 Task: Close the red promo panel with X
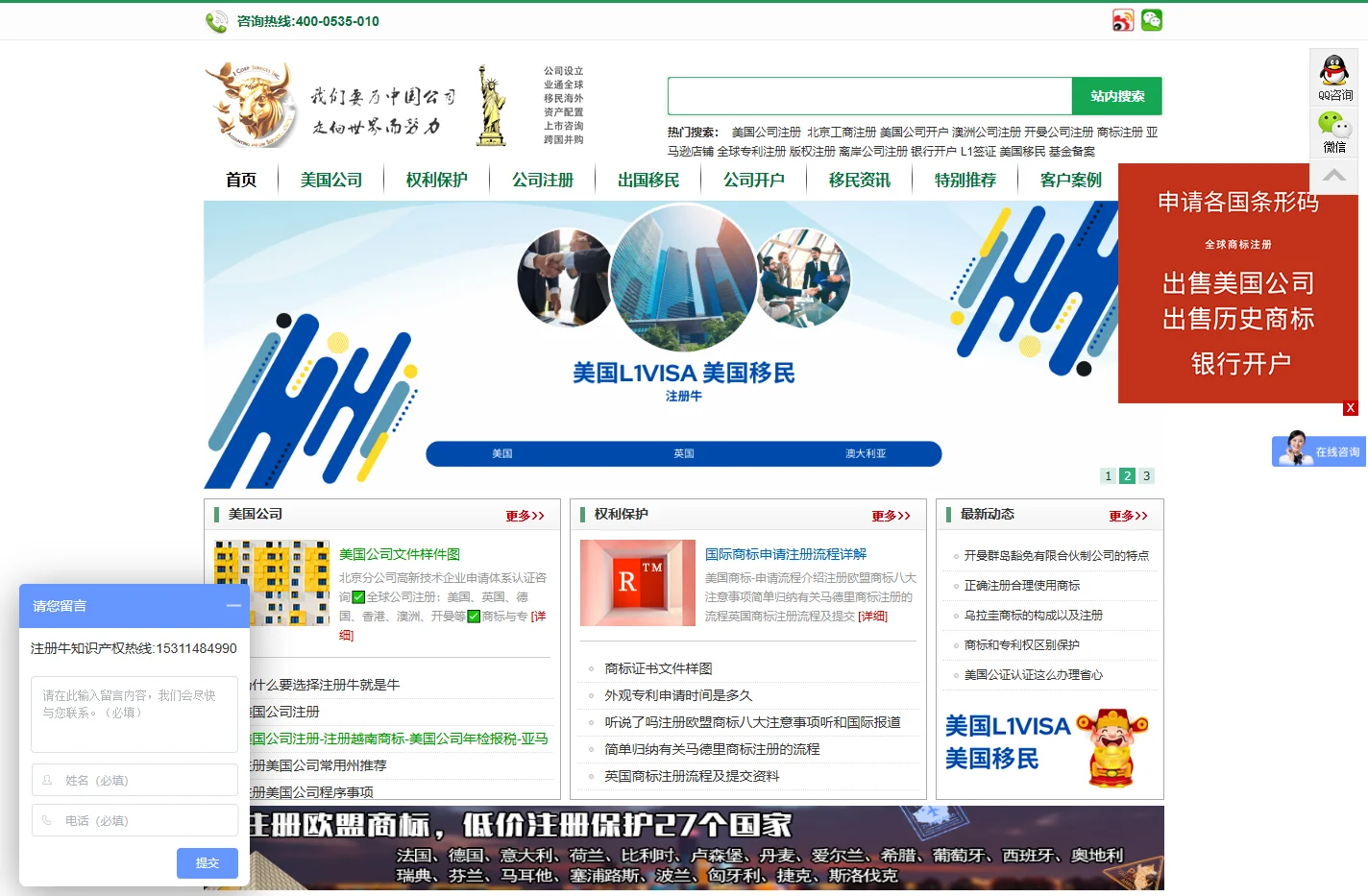(x=1351, y=408)
